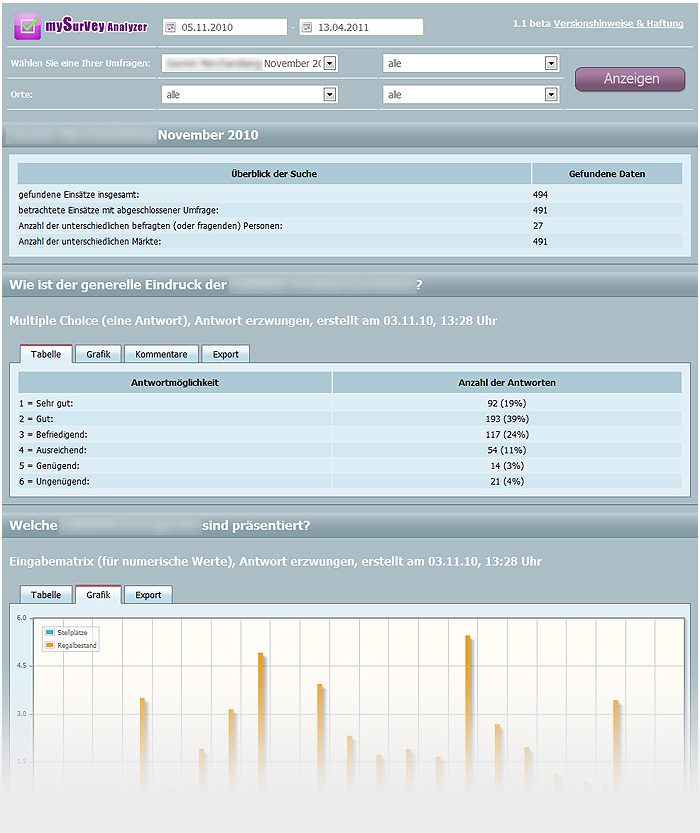700x833 pixels.
Task: Click the Überblick der Suche column header
Action: click(x=274, y=174)
